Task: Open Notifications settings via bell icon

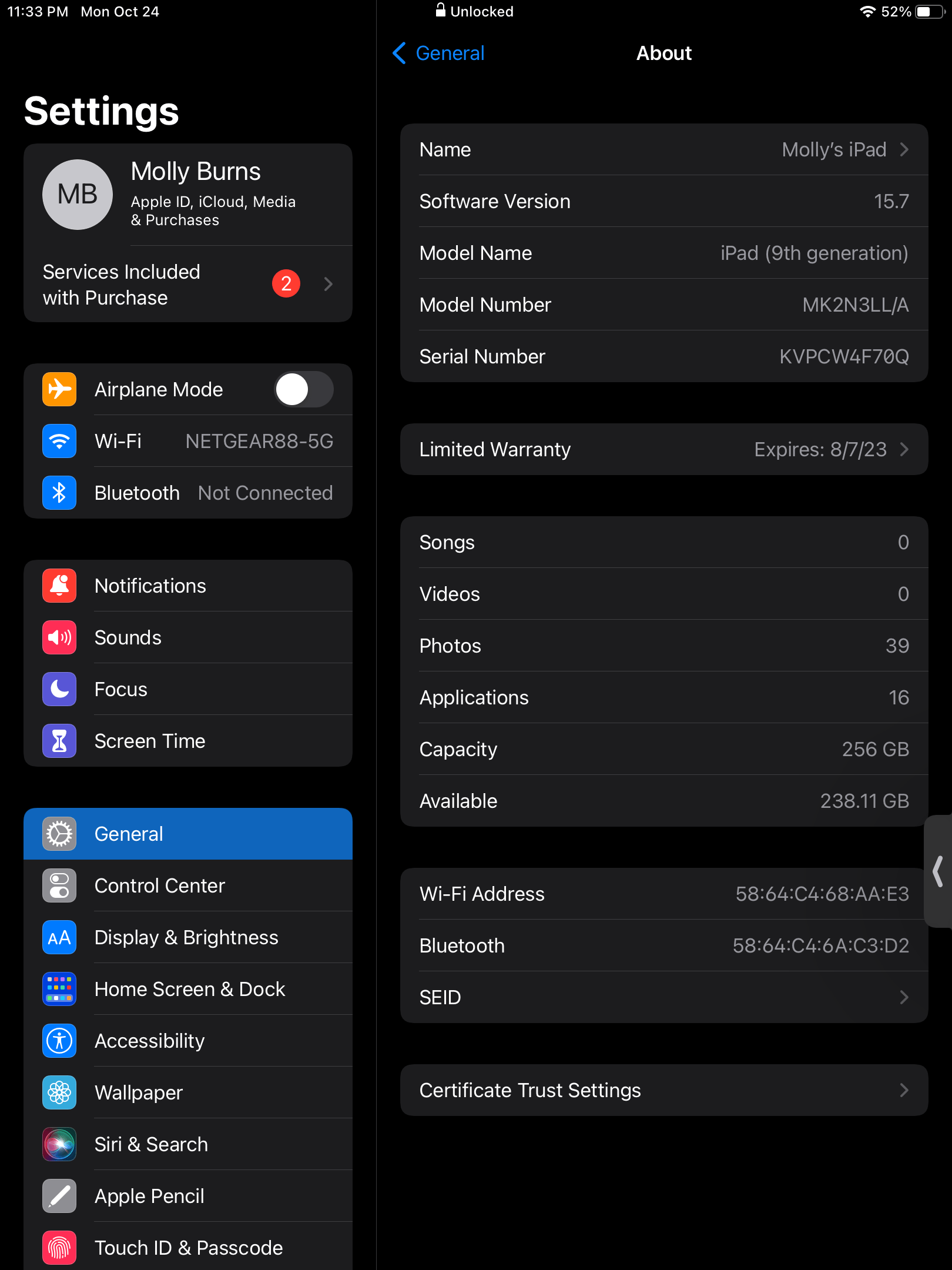Action: [x=59, y=586]
